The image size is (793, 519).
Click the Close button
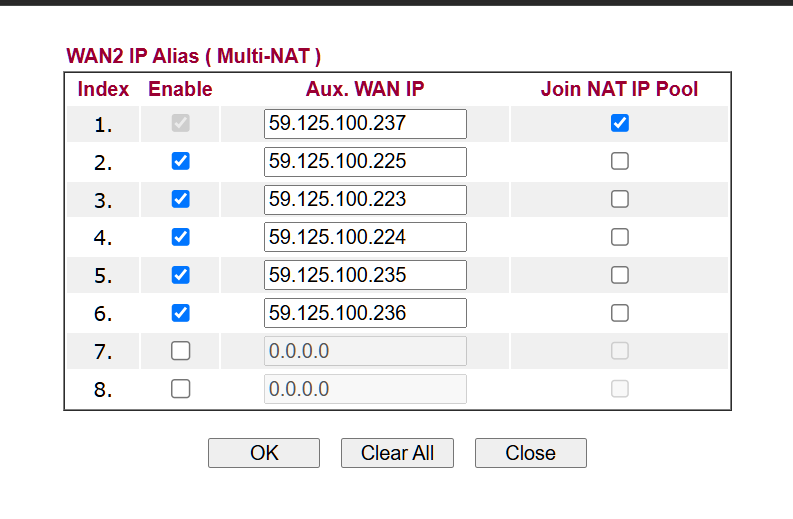click(x=530, y=453)
